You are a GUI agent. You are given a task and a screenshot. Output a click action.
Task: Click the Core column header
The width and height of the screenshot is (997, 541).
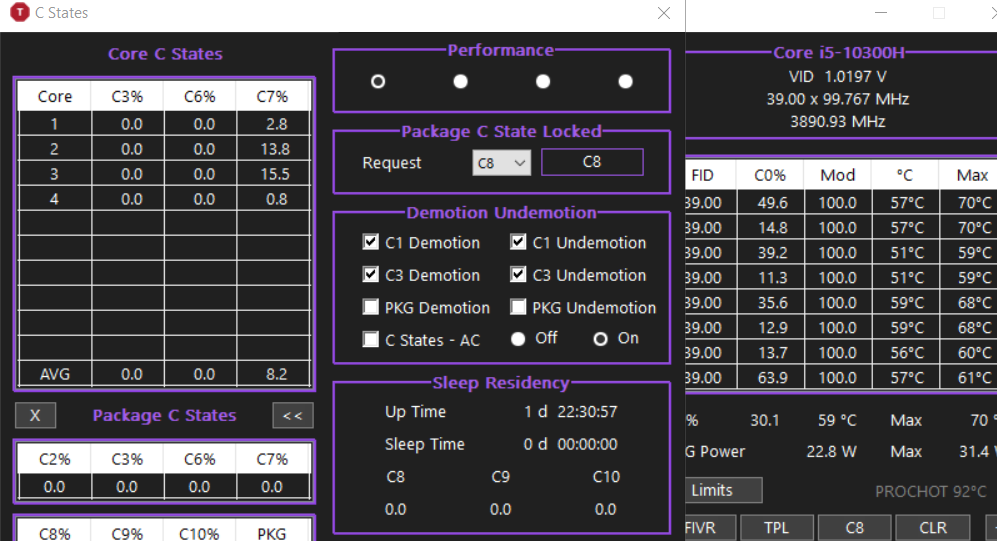point(55,97)
